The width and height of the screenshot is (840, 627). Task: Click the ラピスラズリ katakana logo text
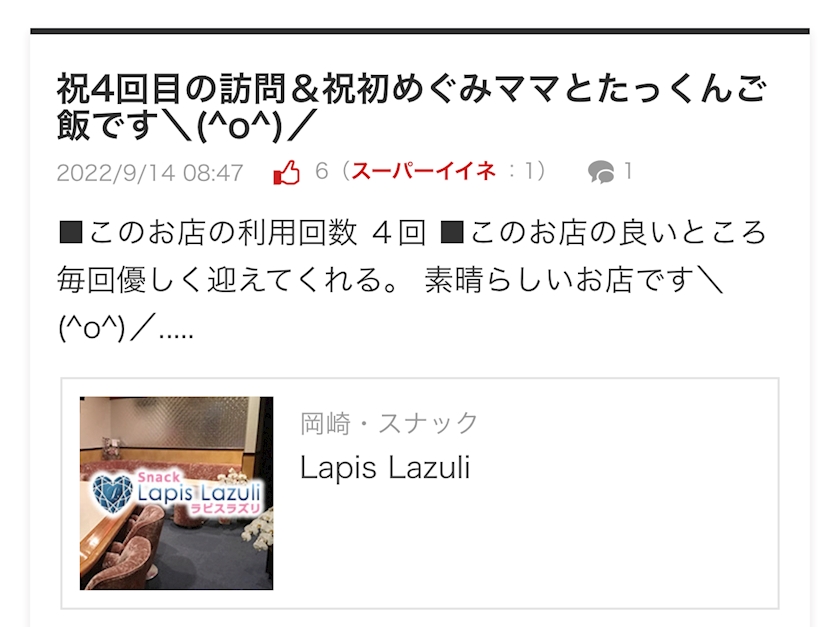(225, 508)
